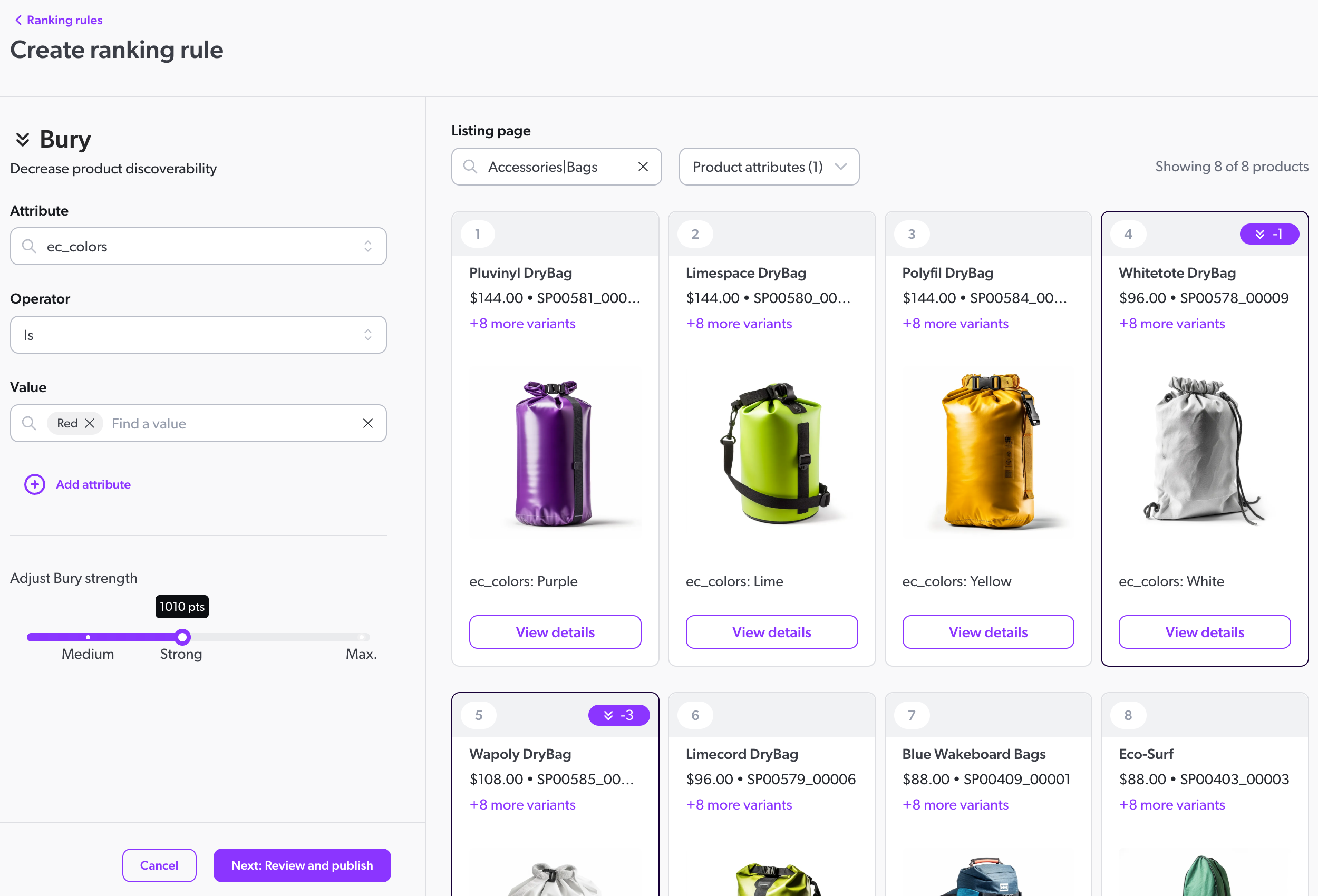Set Bury strength to the Max. mark

(x=361, y=637)
